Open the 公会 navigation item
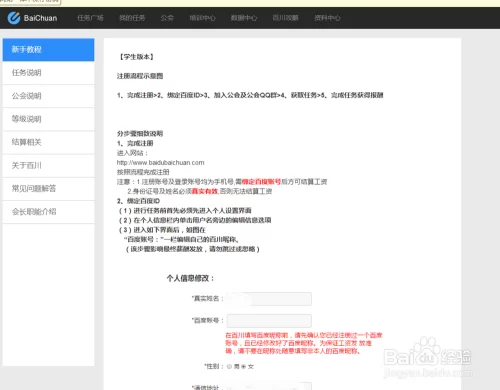Screen dimensions: 500x390 pos(167,18)
